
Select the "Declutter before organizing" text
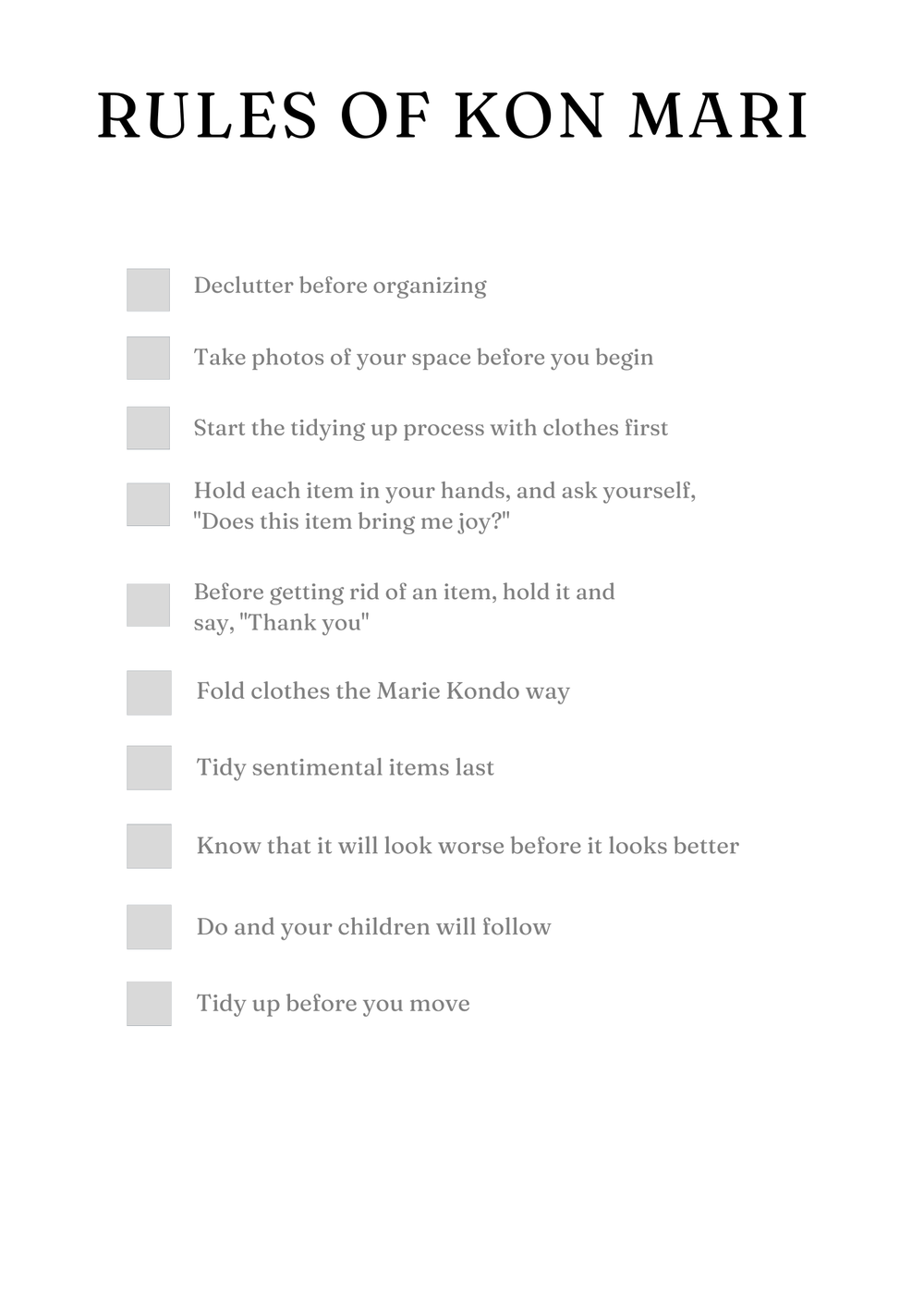point(340,286)
